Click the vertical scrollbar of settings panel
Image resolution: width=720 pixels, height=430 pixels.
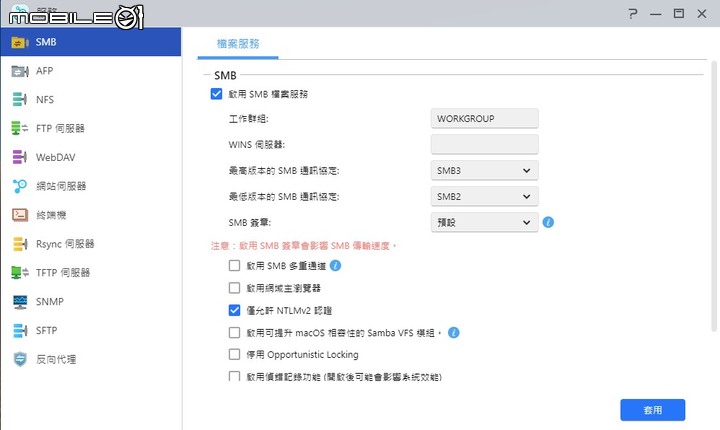(714, 197)
